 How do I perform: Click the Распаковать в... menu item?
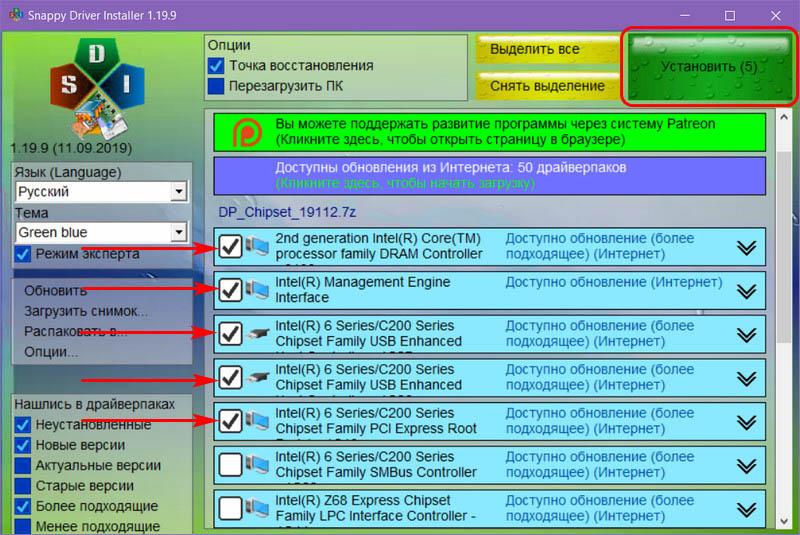[x=76, y=332]
